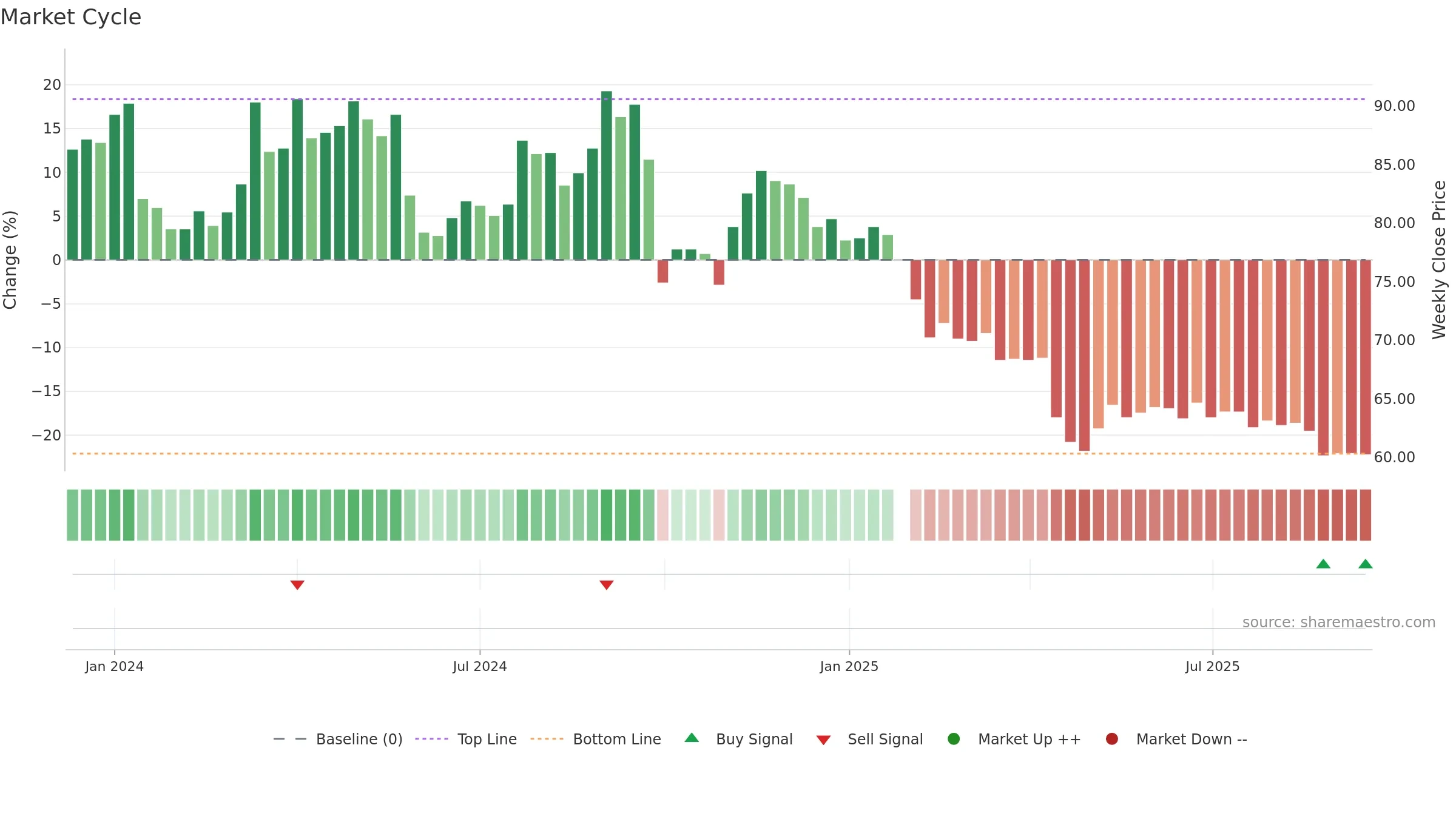1456x819 pixels.
Task: Toggle Market Up ++ legend item
Action: click(1014, 739)
